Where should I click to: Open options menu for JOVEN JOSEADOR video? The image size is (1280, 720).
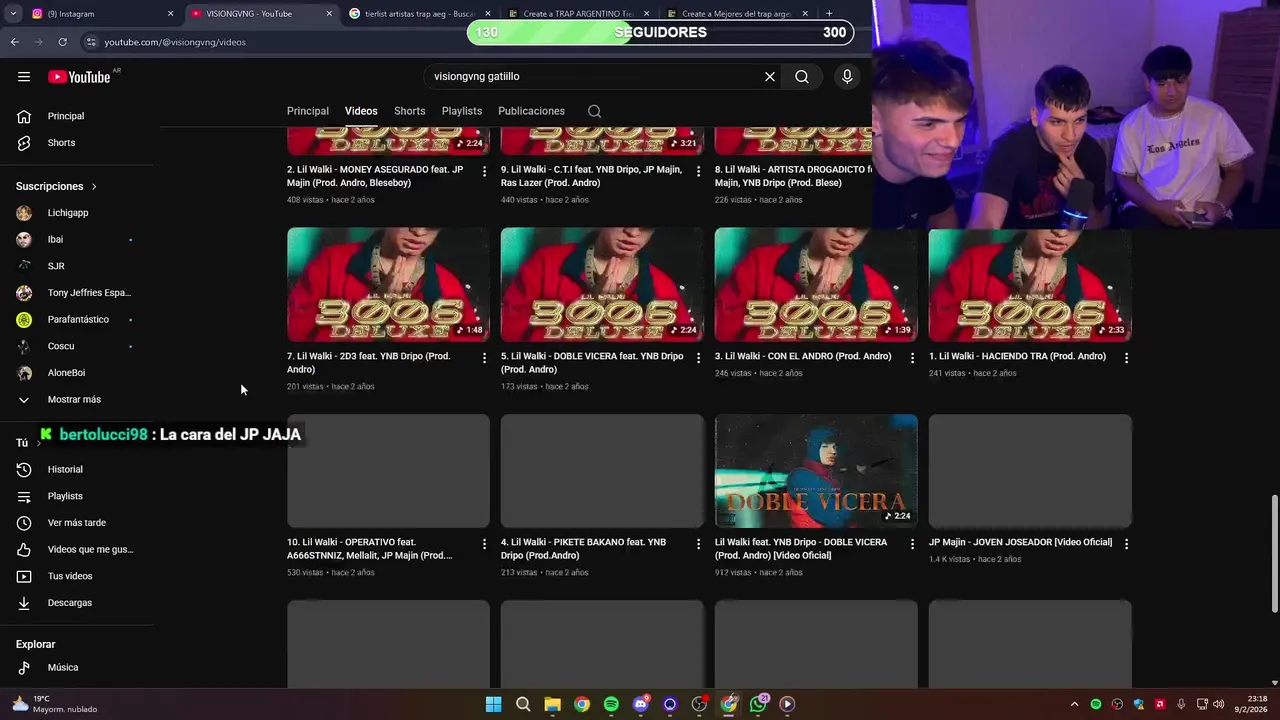coord(1126,544)
